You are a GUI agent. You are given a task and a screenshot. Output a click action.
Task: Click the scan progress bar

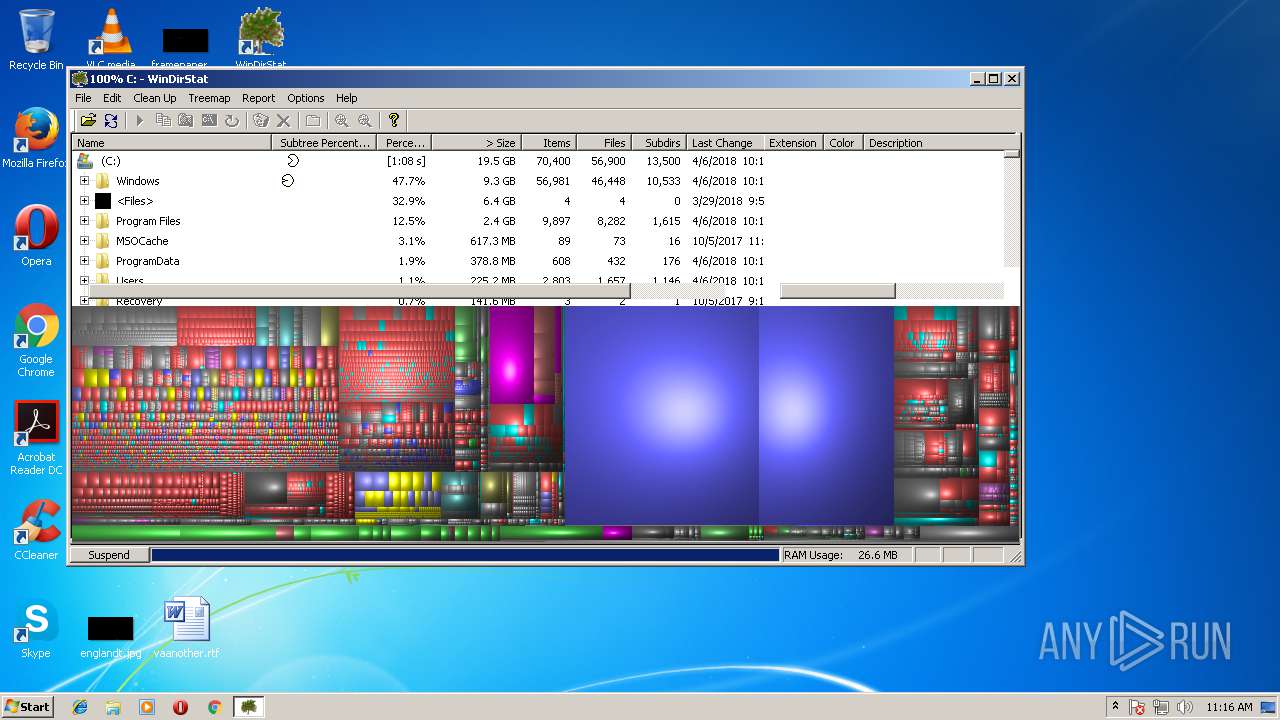click(x=465, y=555)
